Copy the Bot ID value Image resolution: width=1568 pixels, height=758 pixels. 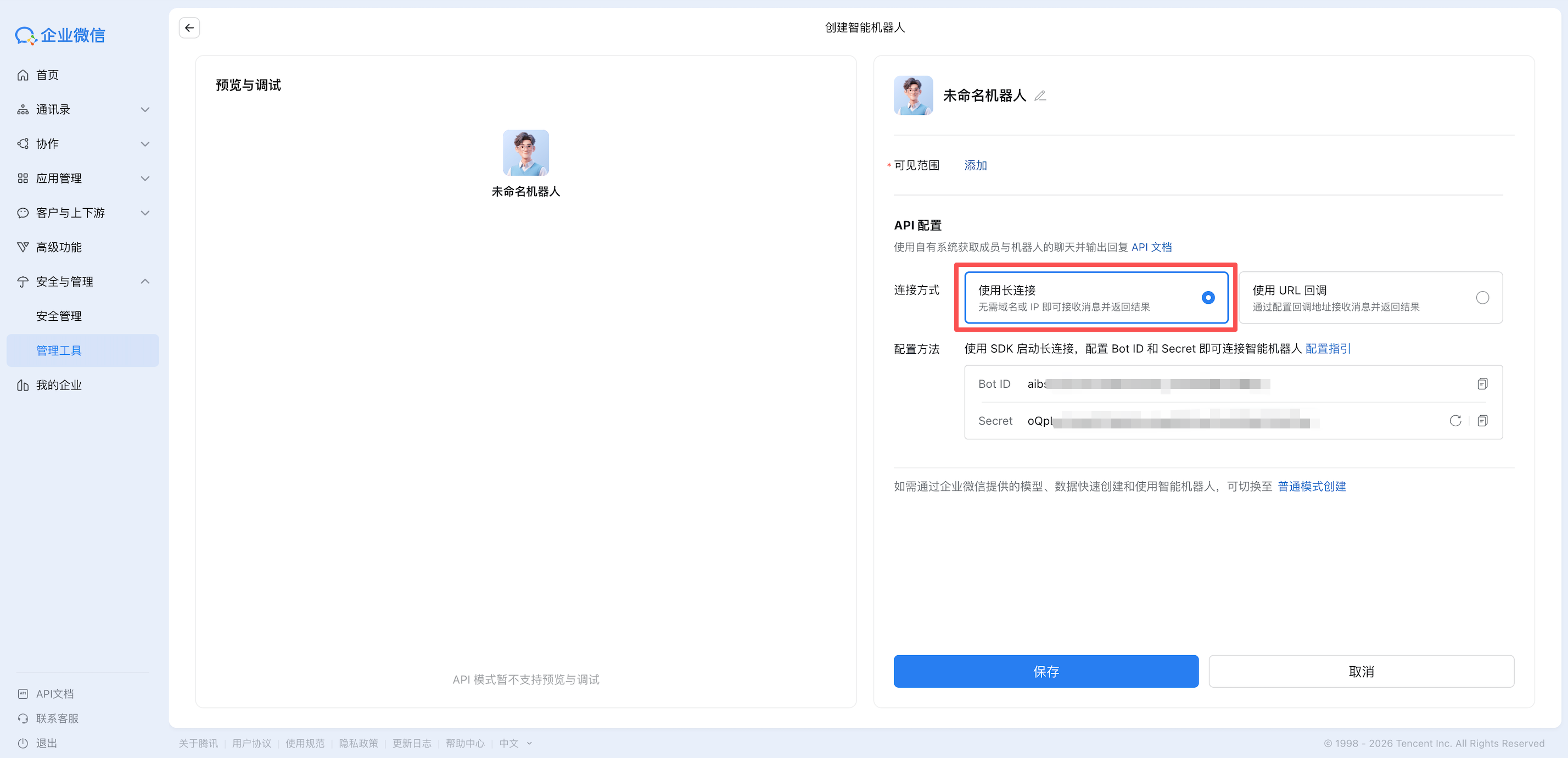point(1482,383)
